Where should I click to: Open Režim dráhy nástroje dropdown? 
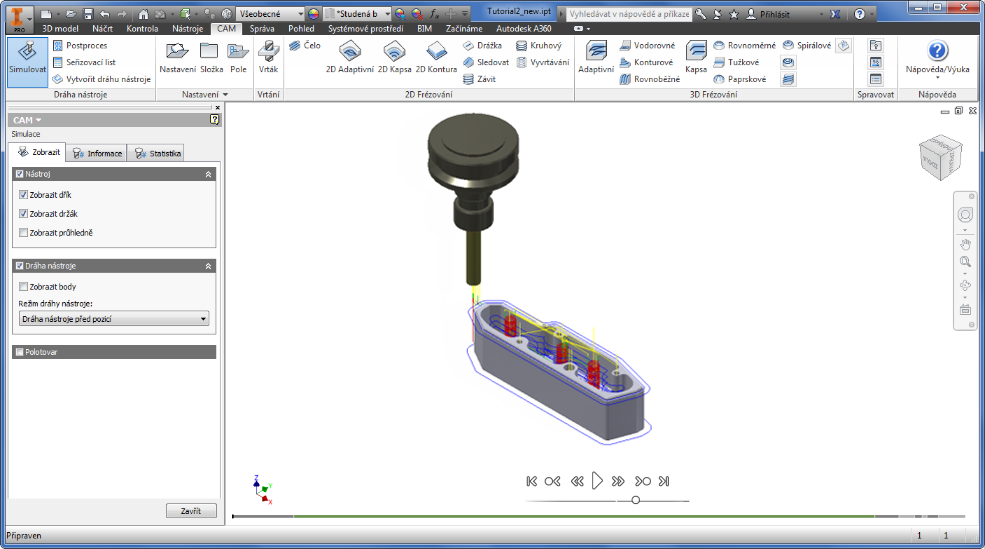[x=114, y=319]
